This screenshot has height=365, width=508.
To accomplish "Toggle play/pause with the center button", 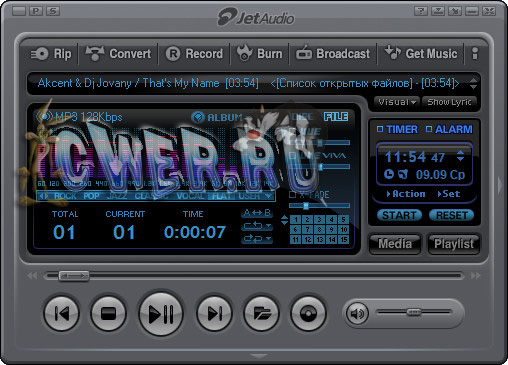I will click(x=161, y=314).
